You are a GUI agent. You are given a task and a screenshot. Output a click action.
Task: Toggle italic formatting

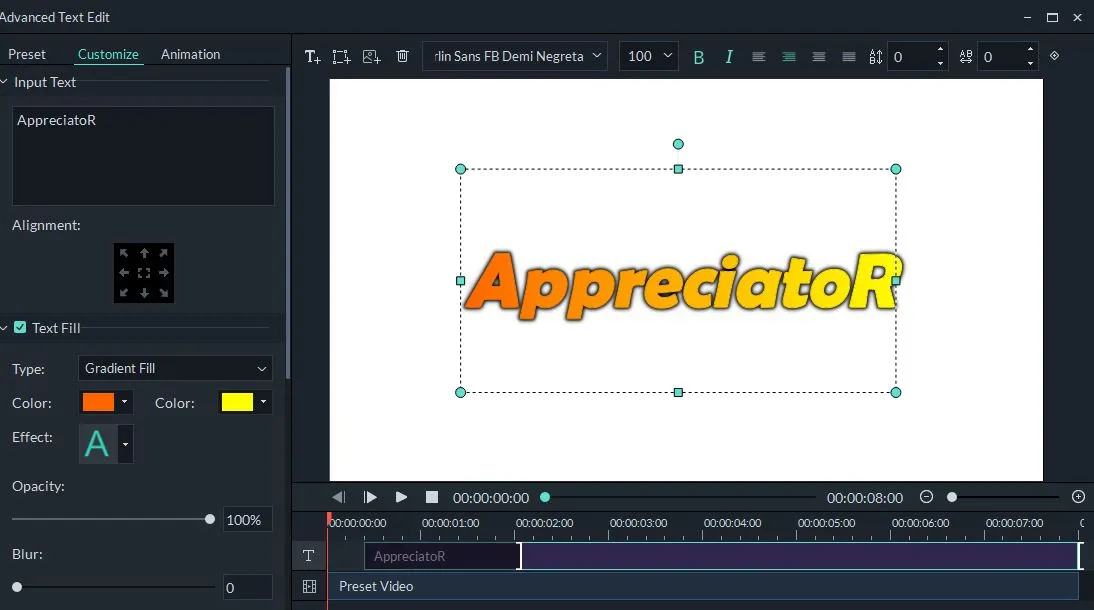[729, 57]
